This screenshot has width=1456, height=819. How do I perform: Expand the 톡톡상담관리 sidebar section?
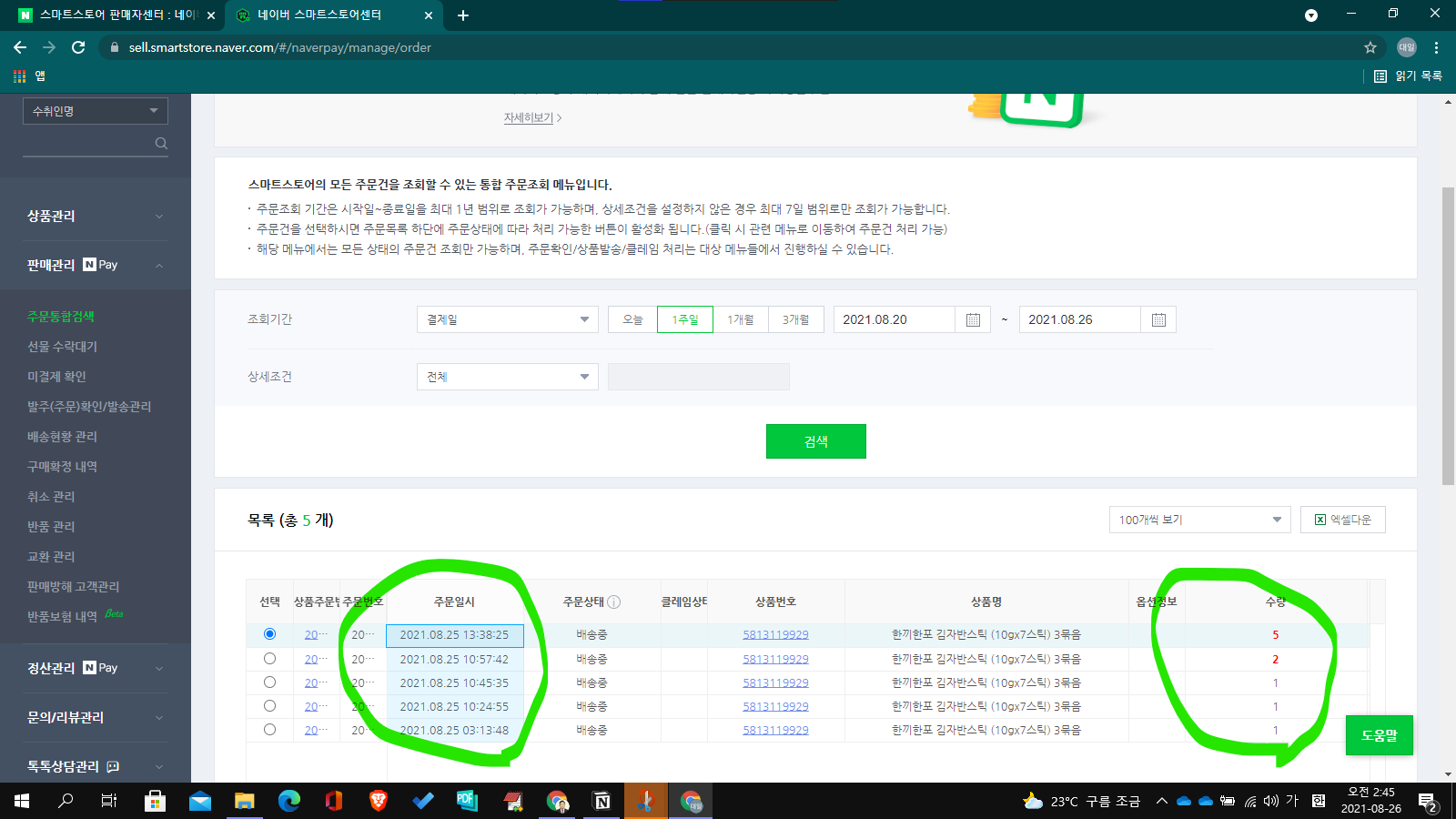(x=96, y=766)
